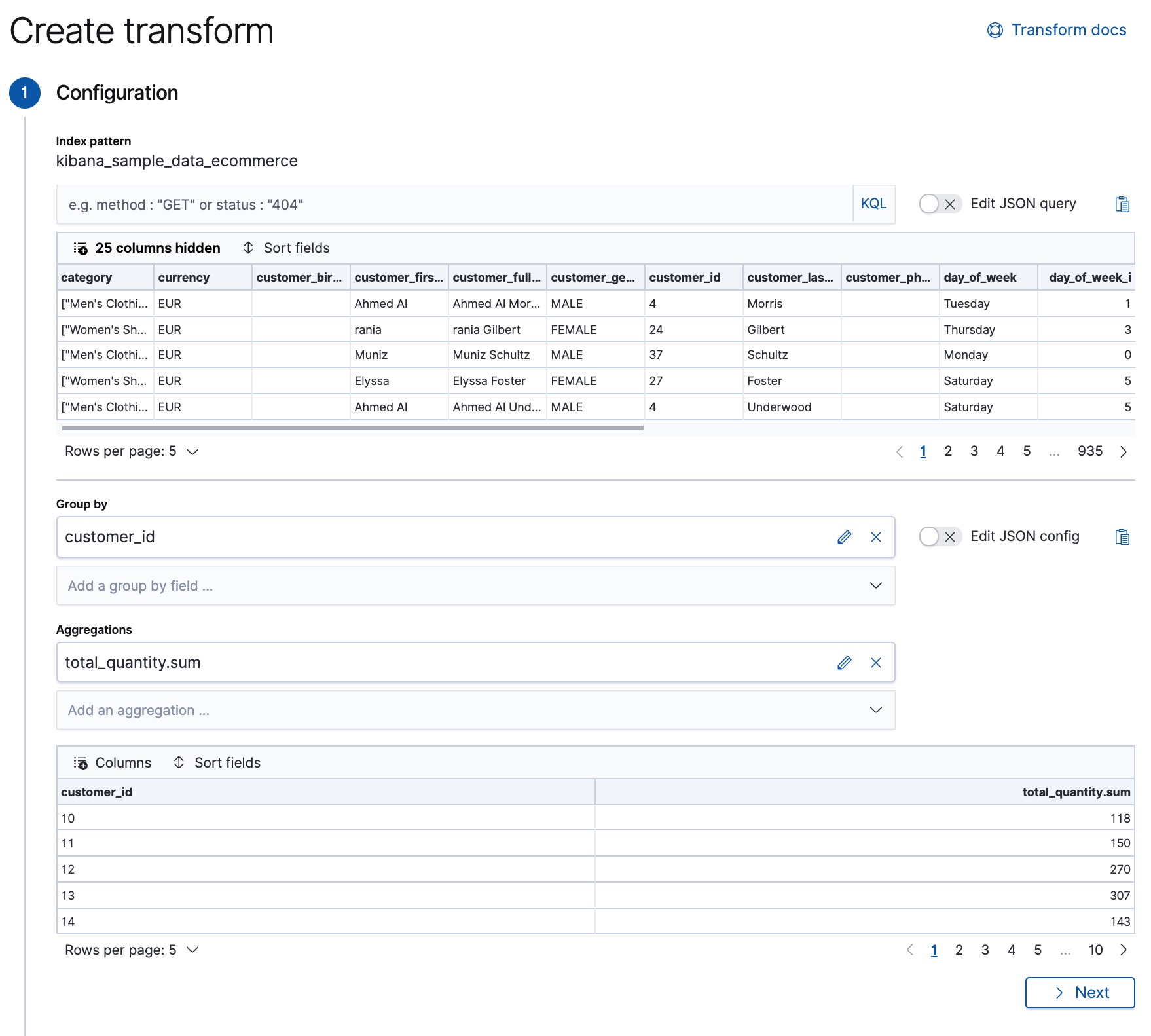
Task: Expand the Add a group by field dropdown
Action: [475, 585]
